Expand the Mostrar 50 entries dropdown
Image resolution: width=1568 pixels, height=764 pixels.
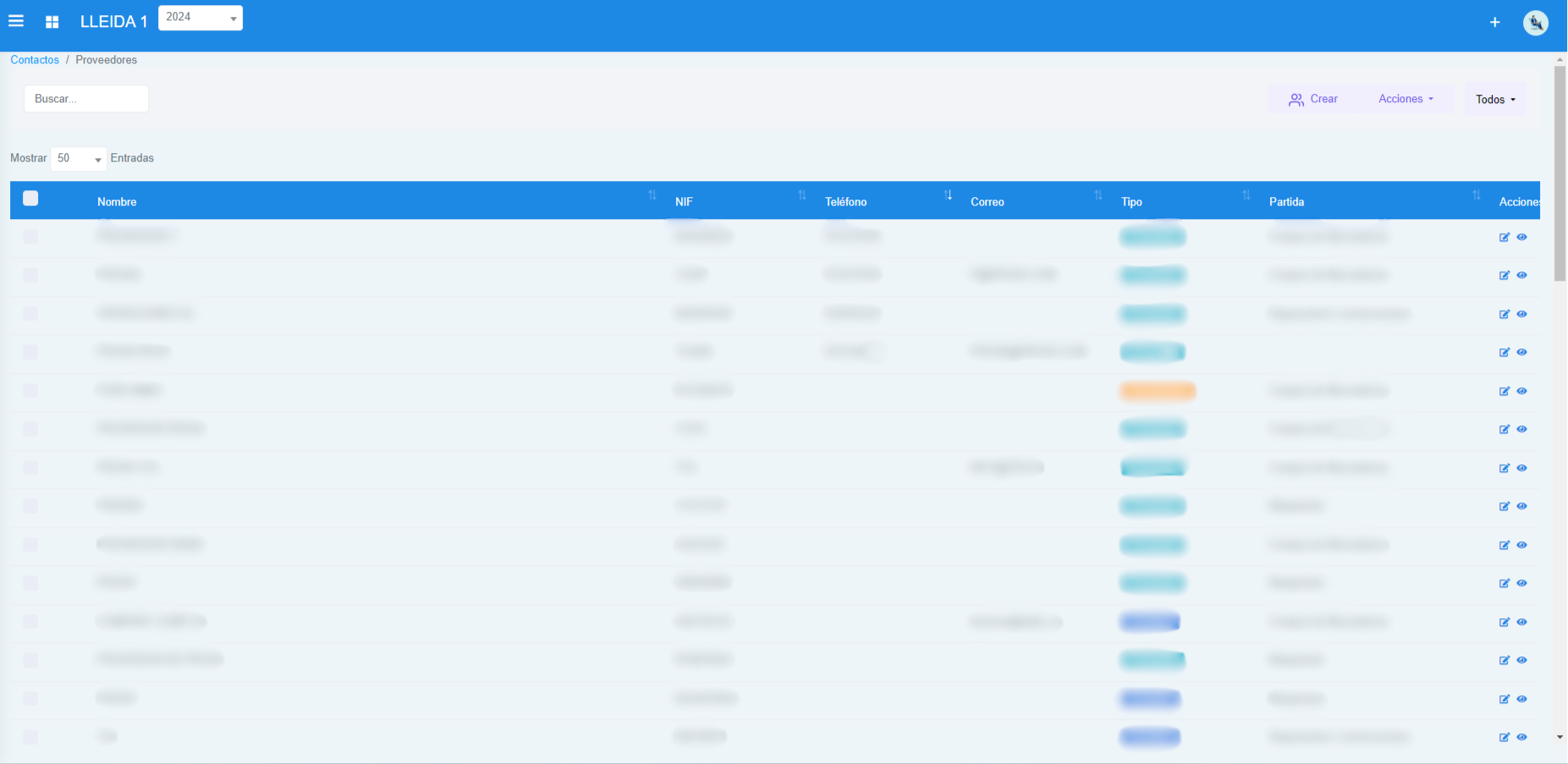[x=79, y=158]
